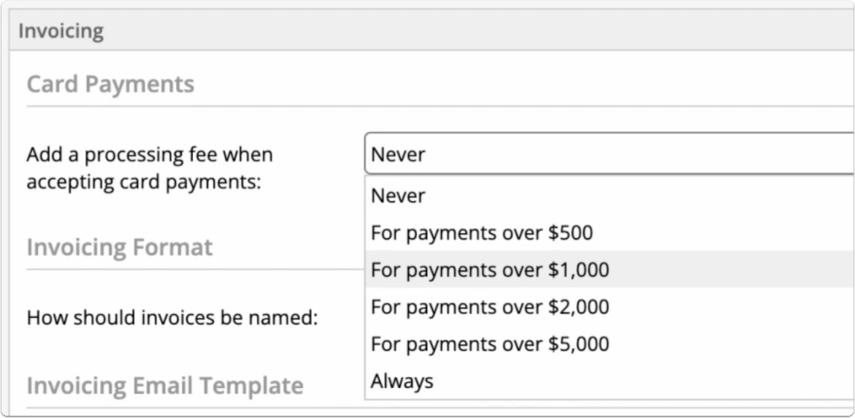The width and height of the screenshot is (855, 418).
Task: Click the Card Payments section heading
Action: [111, 84]
